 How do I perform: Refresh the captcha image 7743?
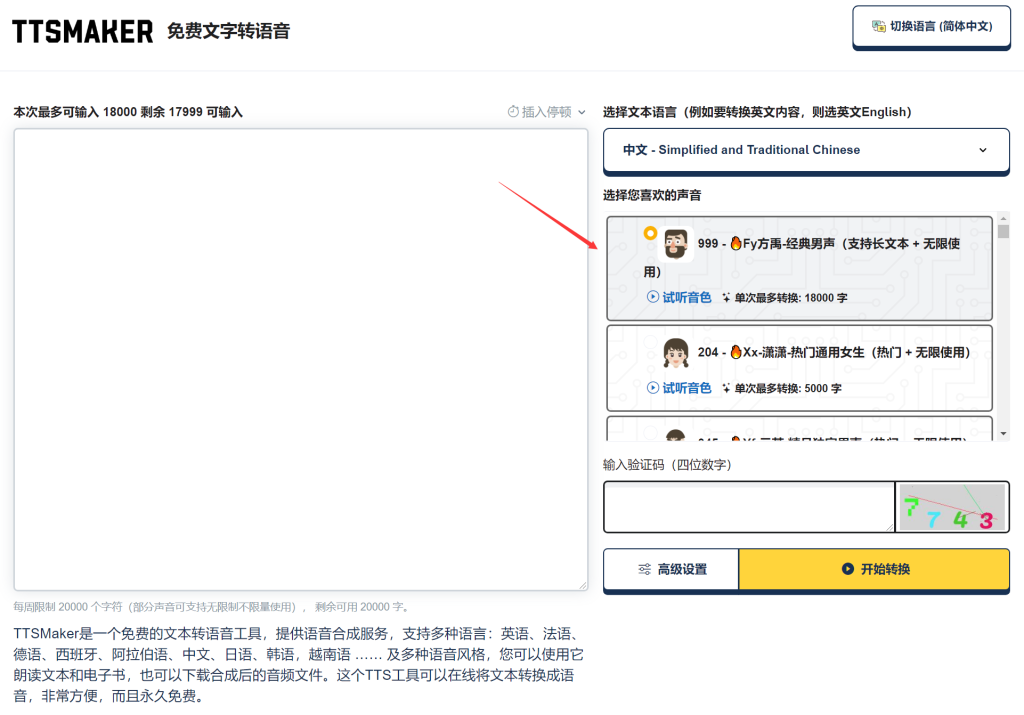952,507
